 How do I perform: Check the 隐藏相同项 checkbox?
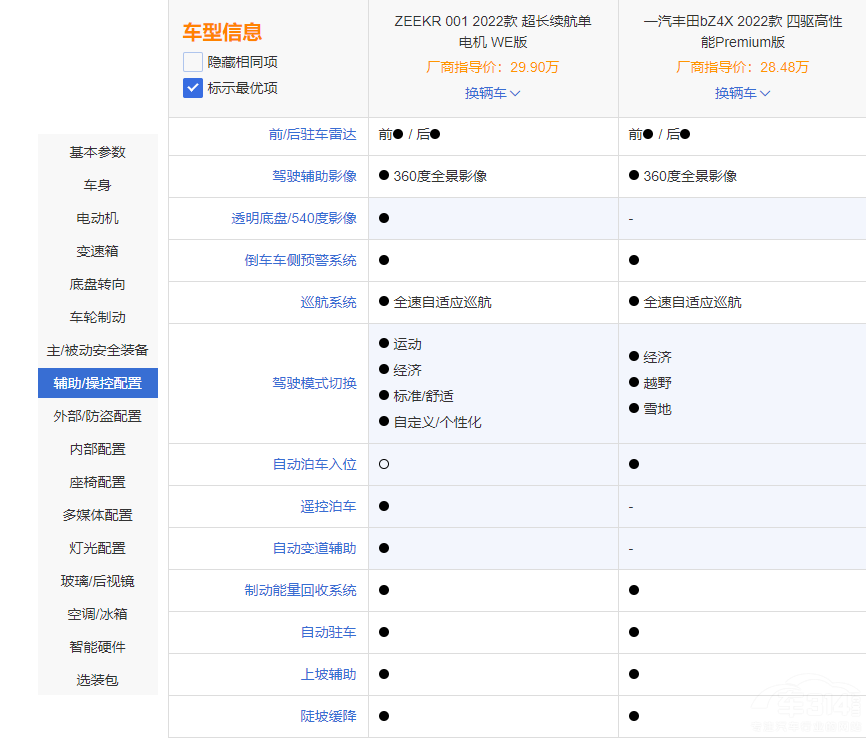(x=193, y=62)
